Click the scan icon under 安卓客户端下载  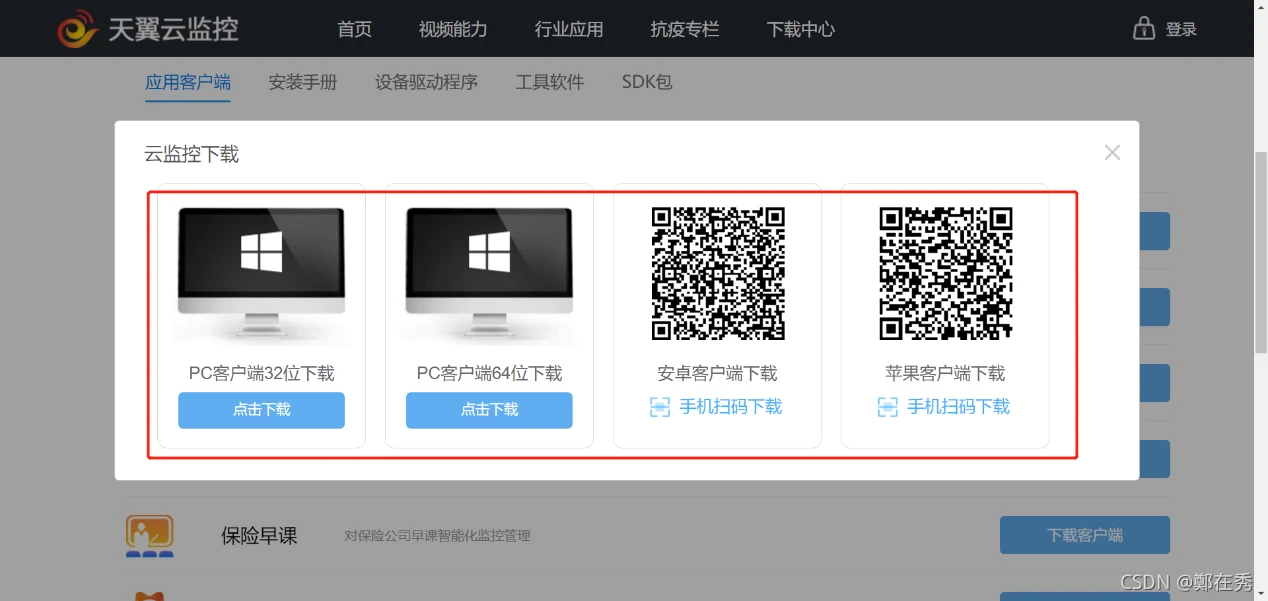tap(660, 407)
